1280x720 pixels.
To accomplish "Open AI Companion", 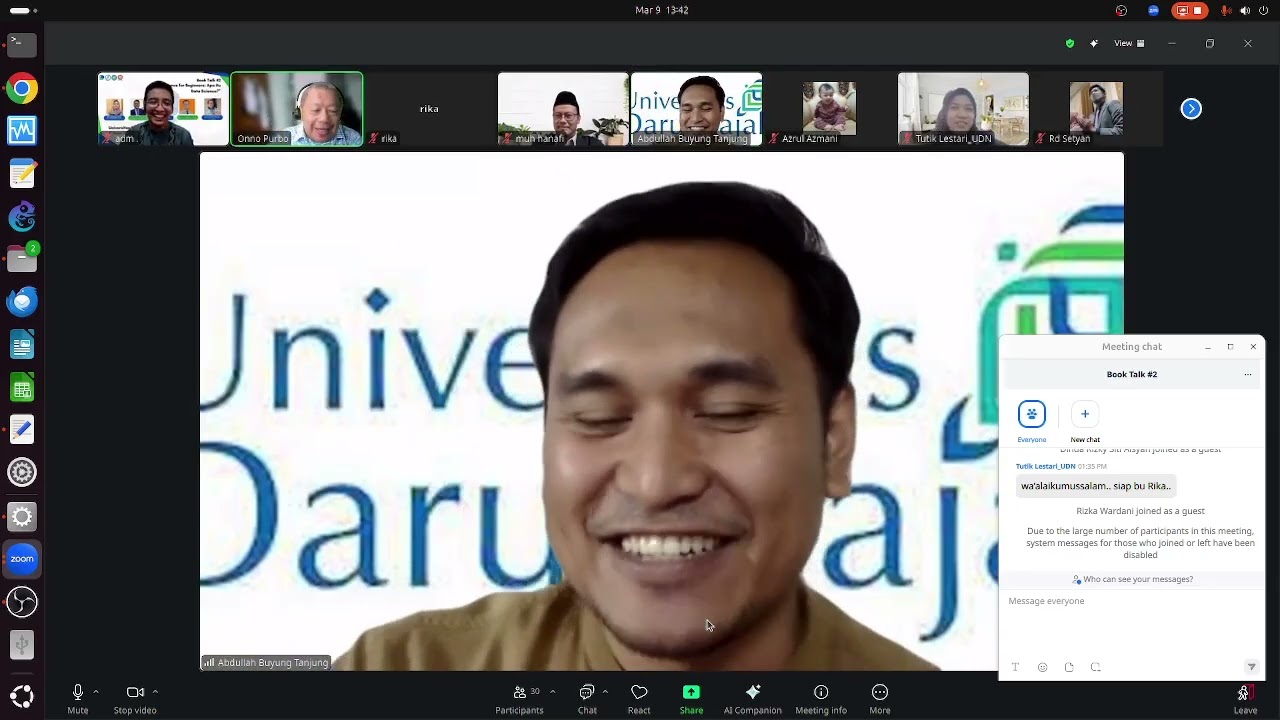I will (x=753, y=699).
